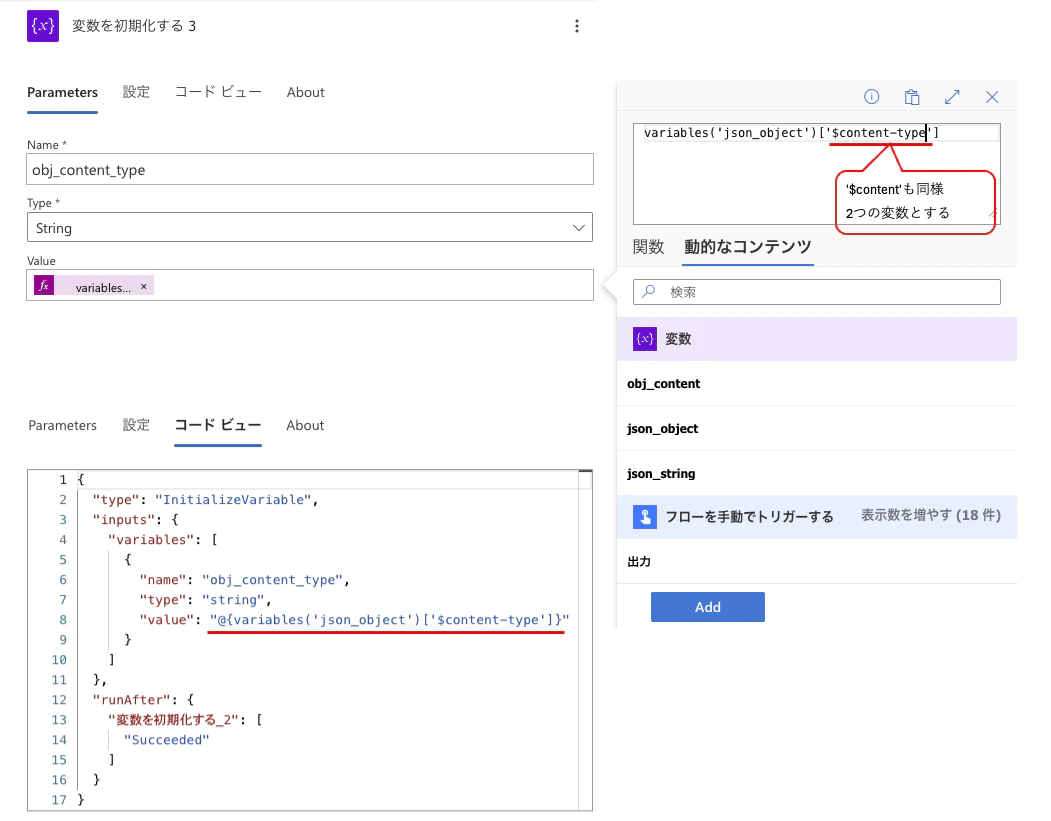Open the three-dot more options menu
This screenshot has height=821, width=1051.
pyautogui.click(x=576, y=26)
